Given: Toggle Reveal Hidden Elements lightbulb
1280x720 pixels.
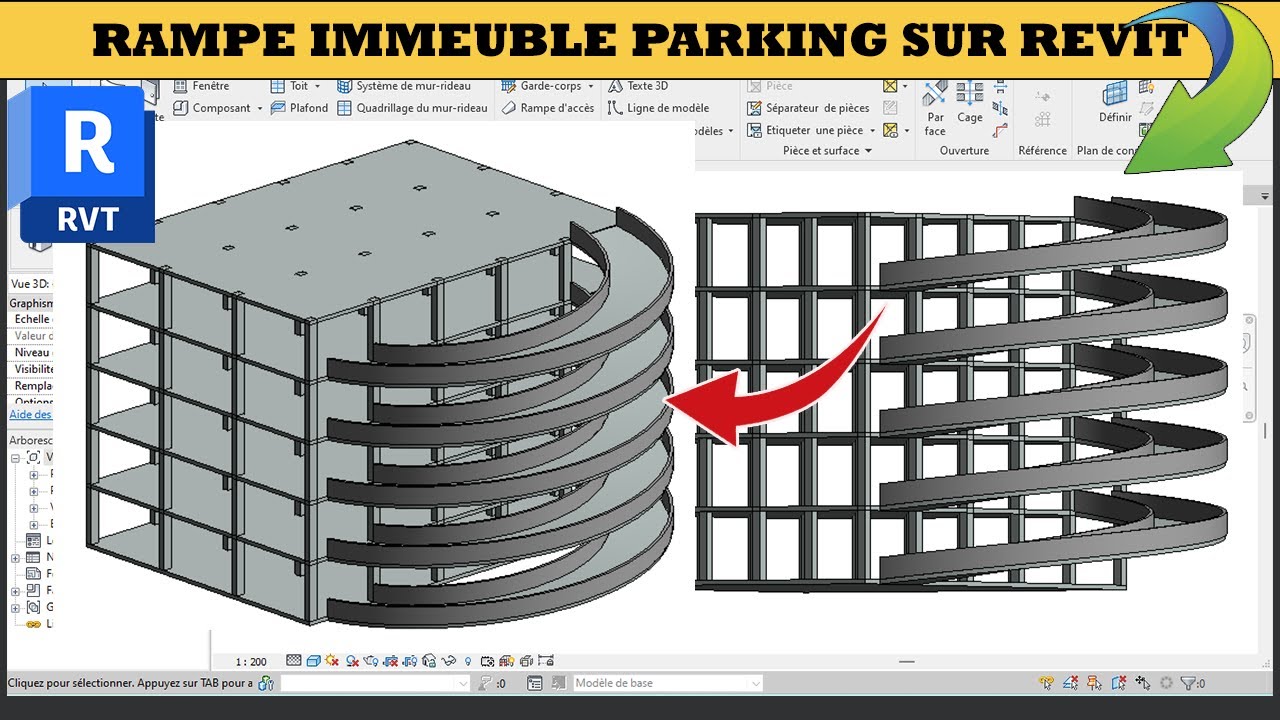Looking at the screenshot, I should pos(467,660).
